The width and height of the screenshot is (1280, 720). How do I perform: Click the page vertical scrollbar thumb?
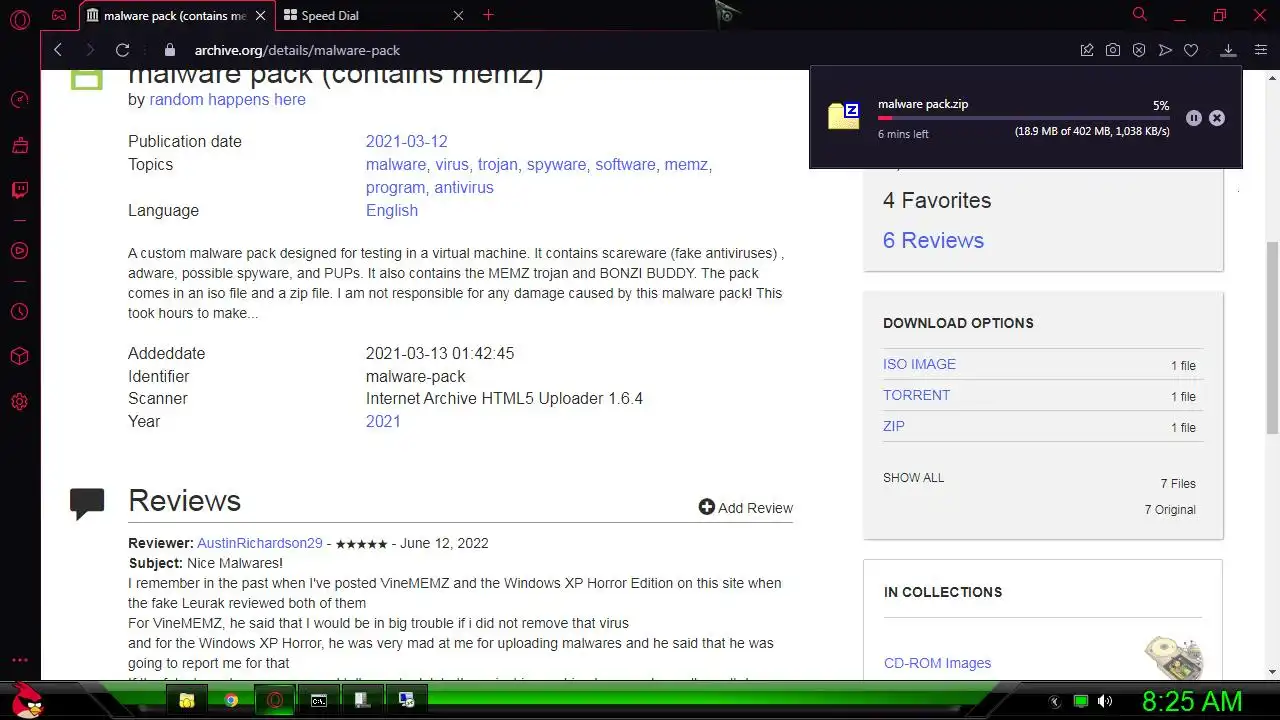point(1272,337)
